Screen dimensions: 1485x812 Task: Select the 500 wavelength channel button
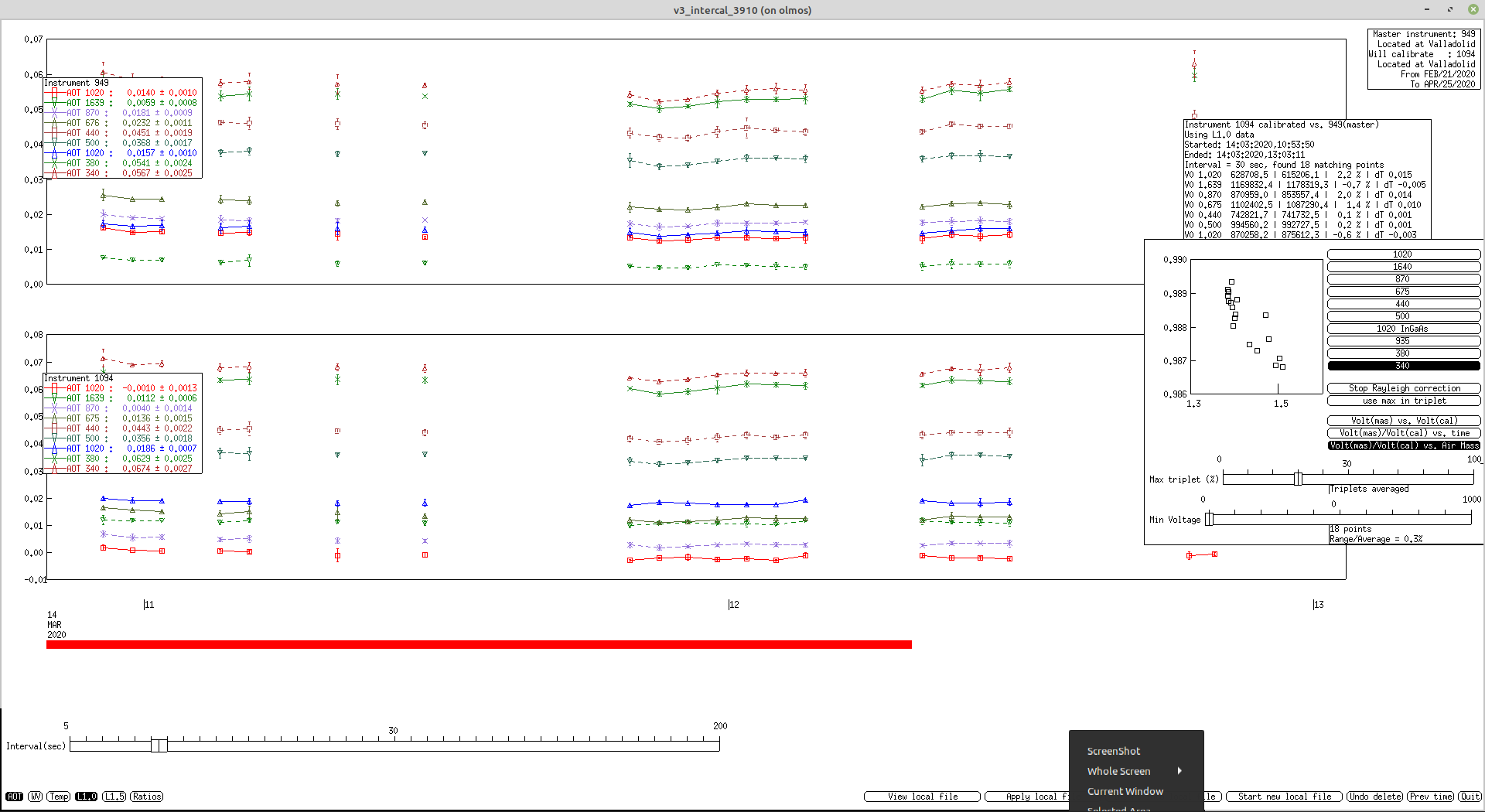(x=1403, y=316)
